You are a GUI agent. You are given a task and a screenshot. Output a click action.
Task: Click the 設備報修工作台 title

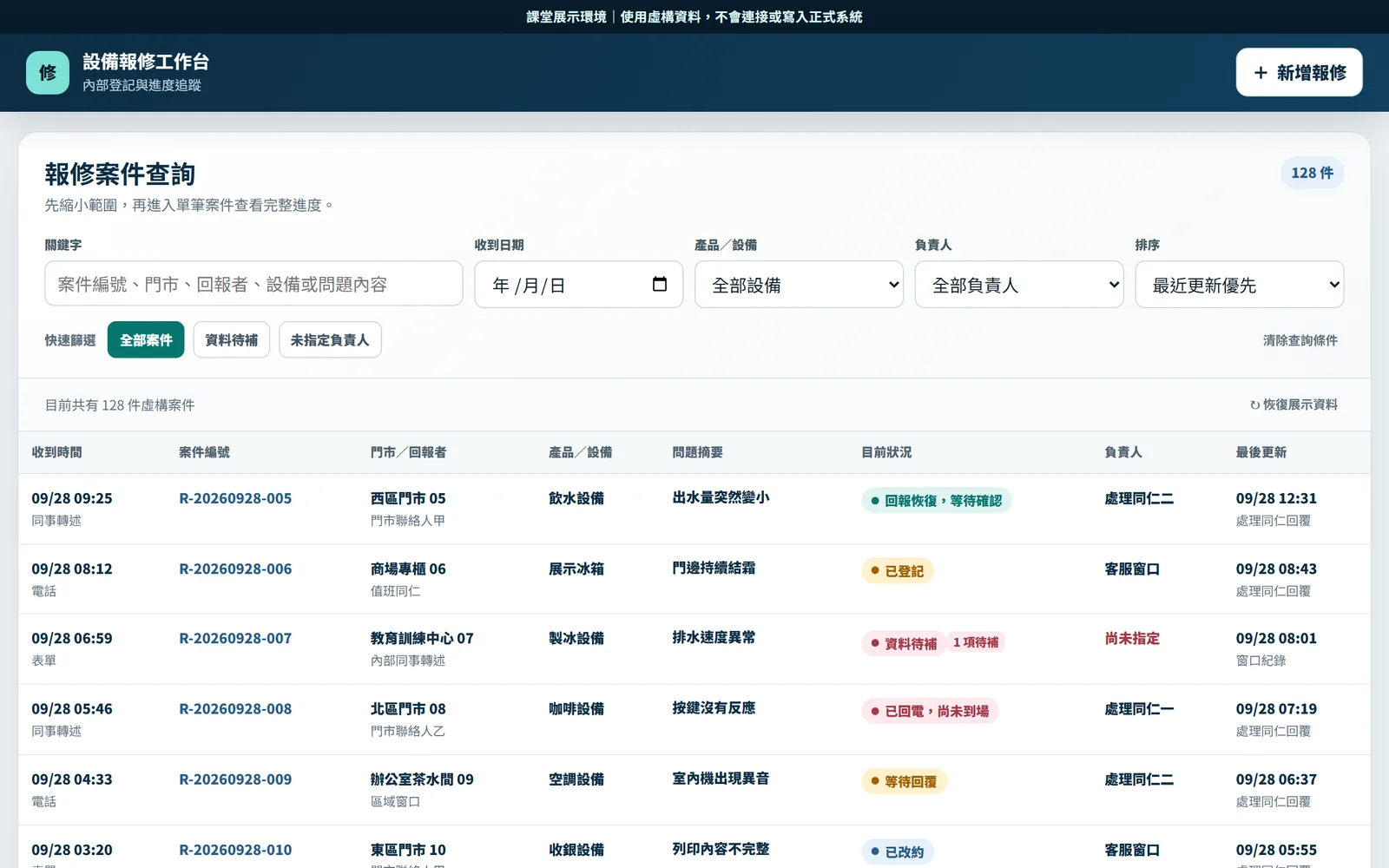pyautogui.click(x=146, y=62)
